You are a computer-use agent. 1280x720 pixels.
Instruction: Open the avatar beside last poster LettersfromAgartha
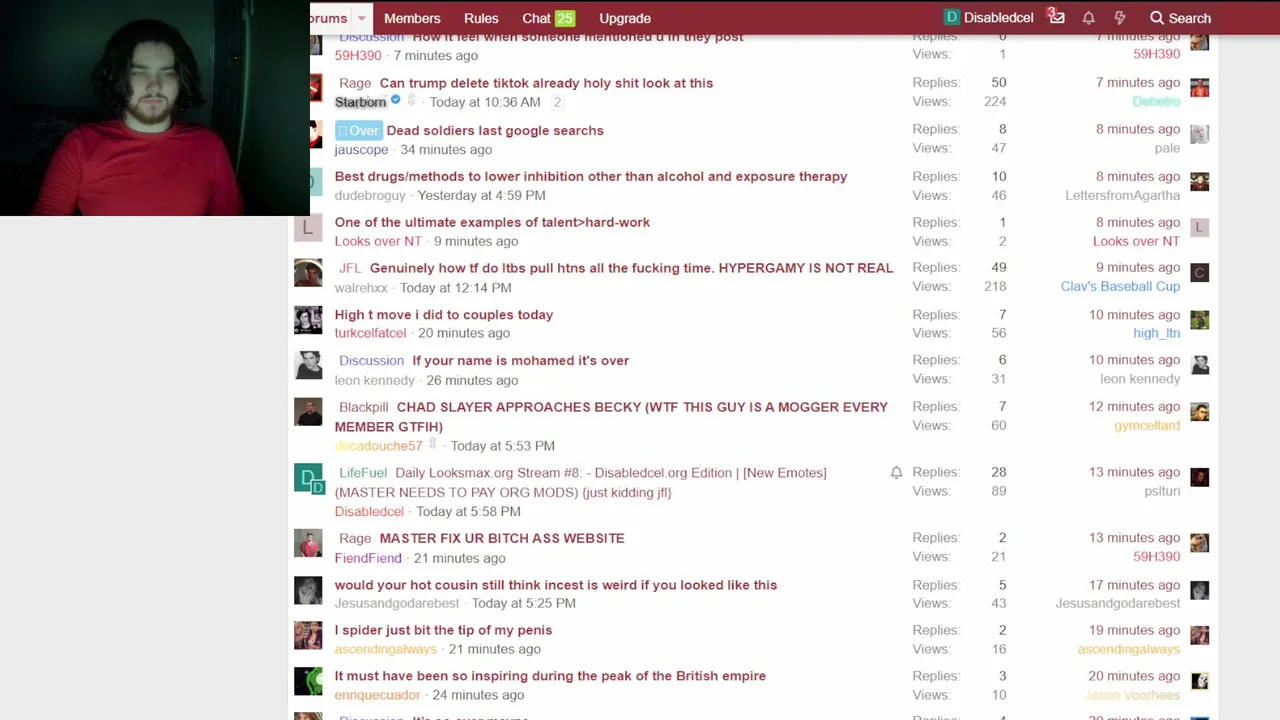click(x=1200, y=181)
